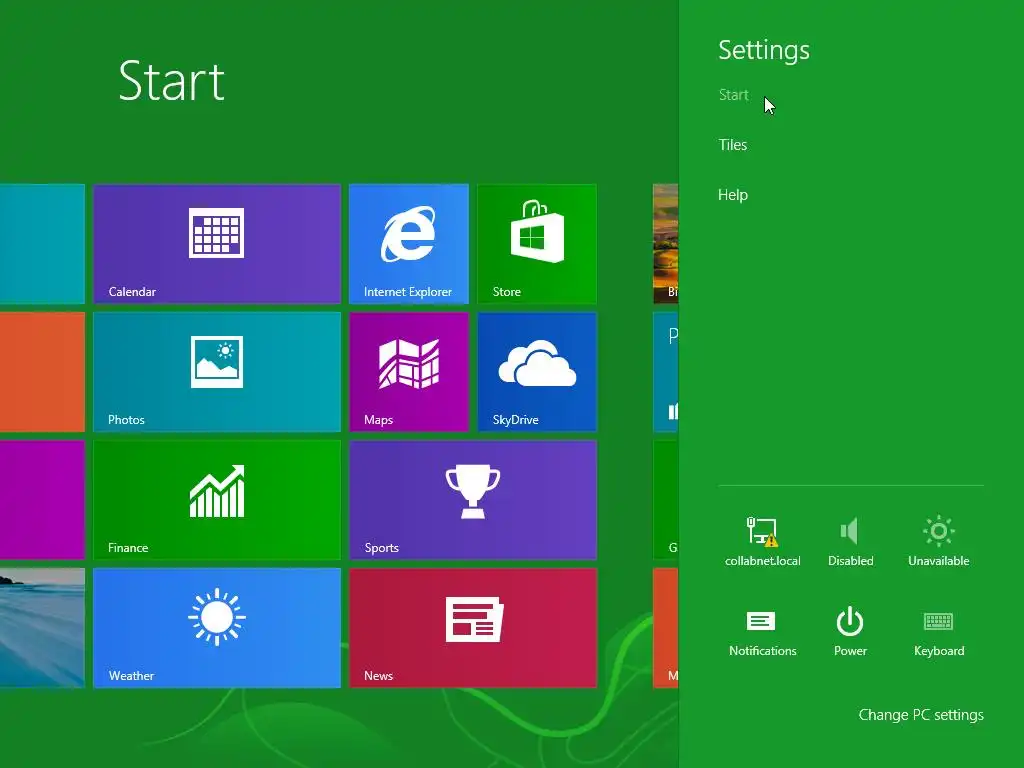Click the Settings pane title
Screen dimensions: 1024x768
coord(764,50)
